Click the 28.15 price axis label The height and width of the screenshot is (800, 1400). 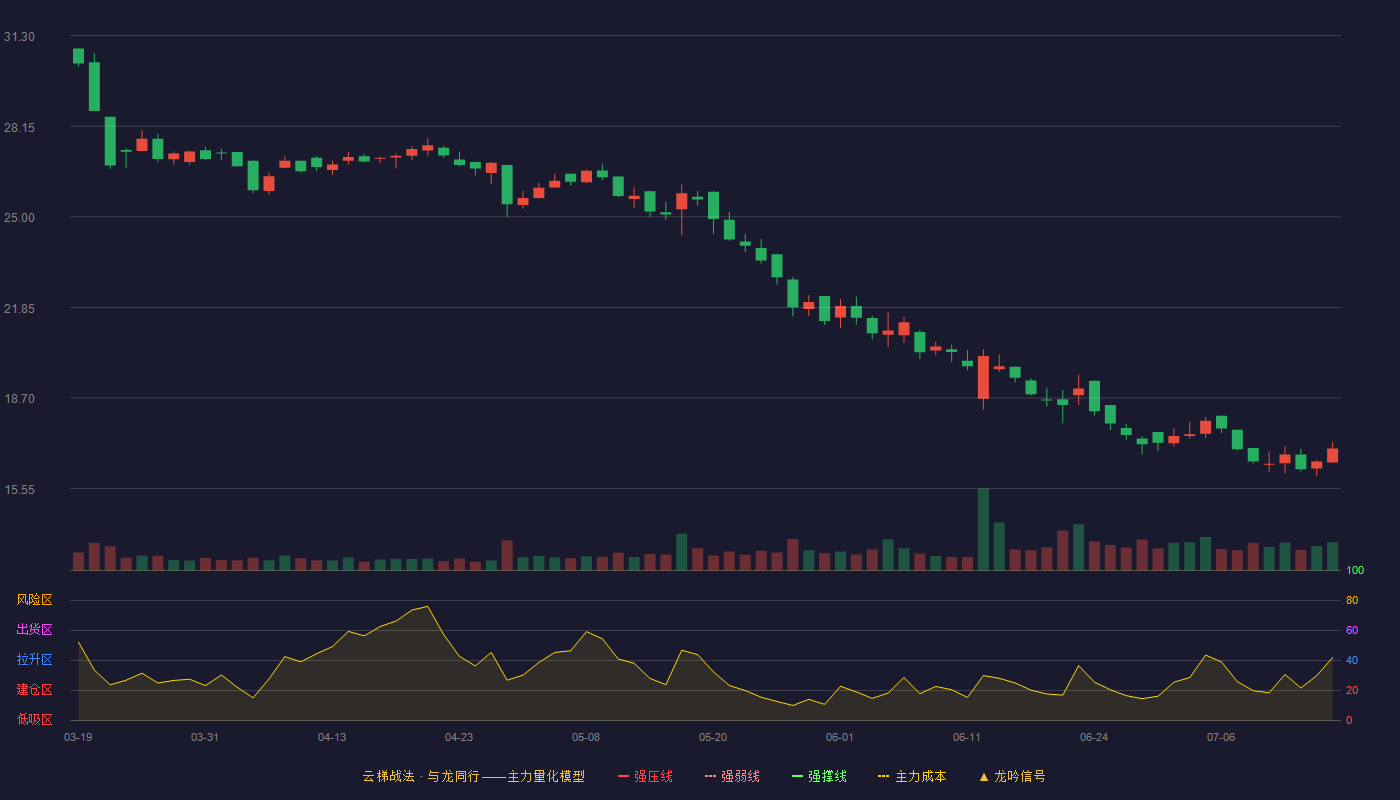(19, 127)
